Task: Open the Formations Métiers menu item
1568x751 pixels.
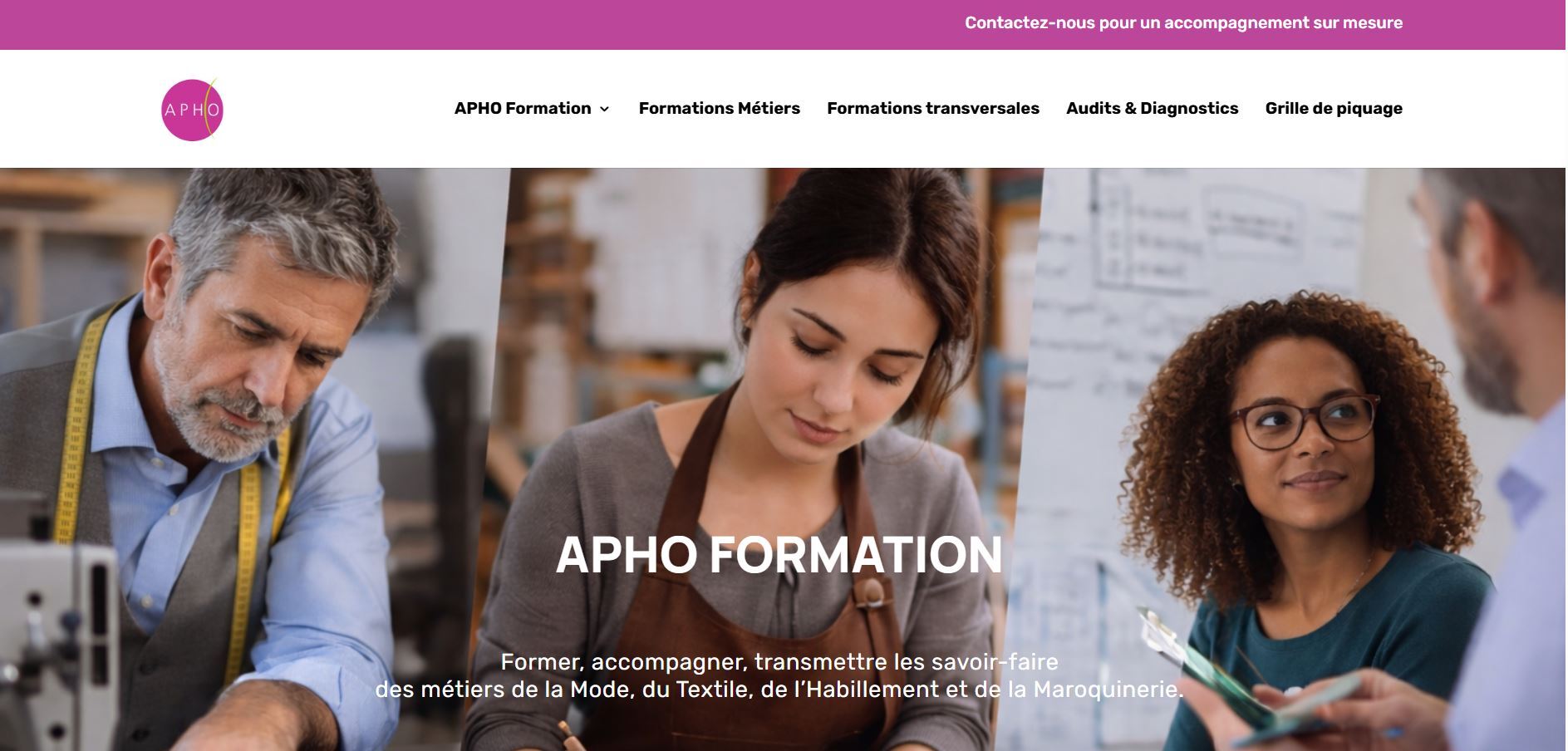Action: coord(719,108)
